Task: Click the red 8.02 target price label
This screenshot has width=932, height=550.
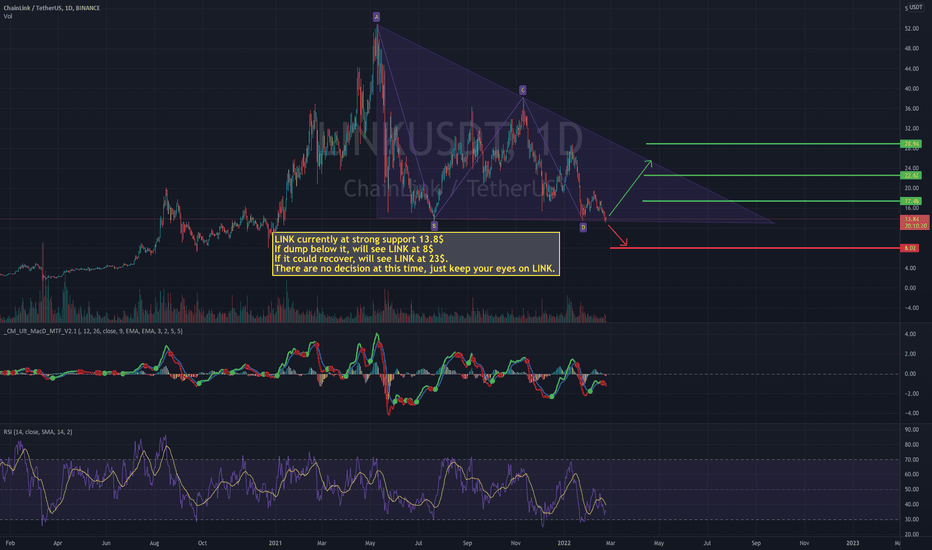Action: tap(910, 248)
